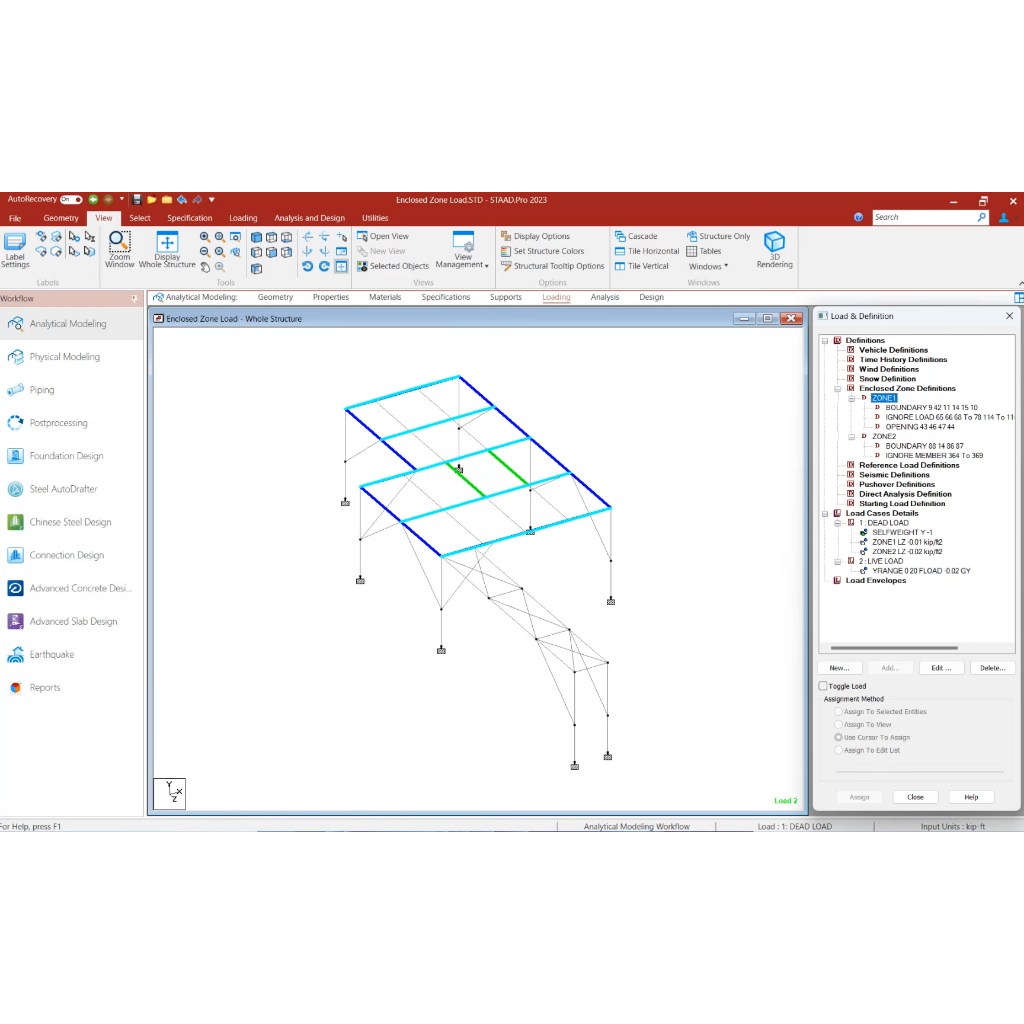The width and height of the screenshot is (1024, 1024).
Task: Click the Zoom Window tool
Action: 119,249
